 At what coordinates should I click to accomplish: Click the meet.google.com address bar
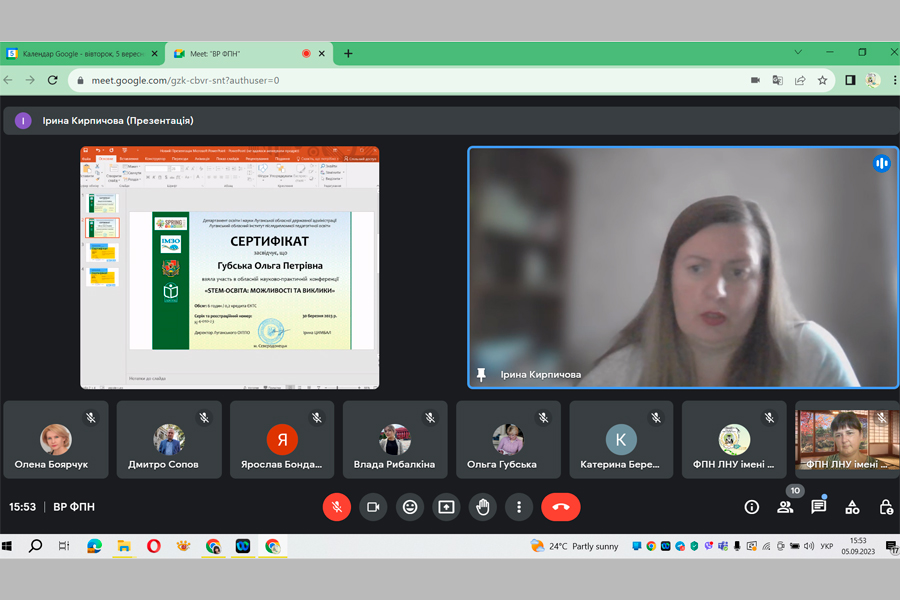(400, 80)
